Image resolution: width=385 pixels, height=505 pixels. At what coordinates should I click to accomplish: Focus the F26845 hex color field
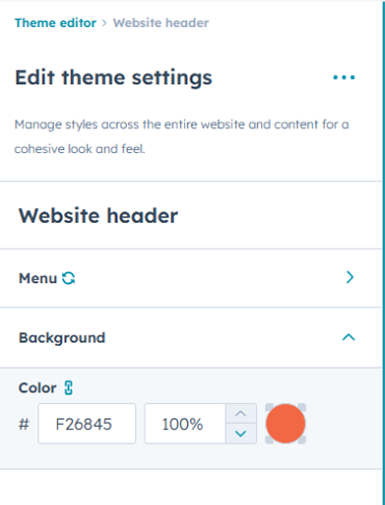click(87, 424)
